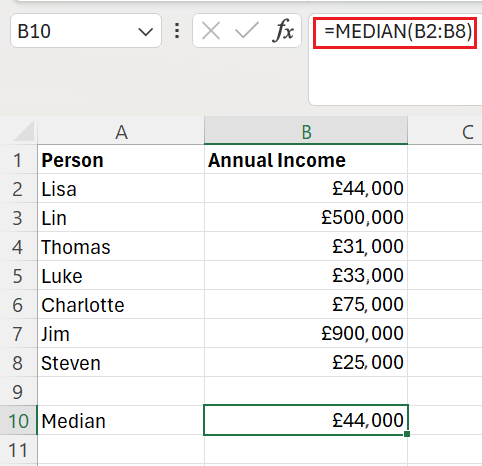This screenshot has width=482, height=466.
Task: Select Jim's £900,000 income cell
Action: click(306, 333)
